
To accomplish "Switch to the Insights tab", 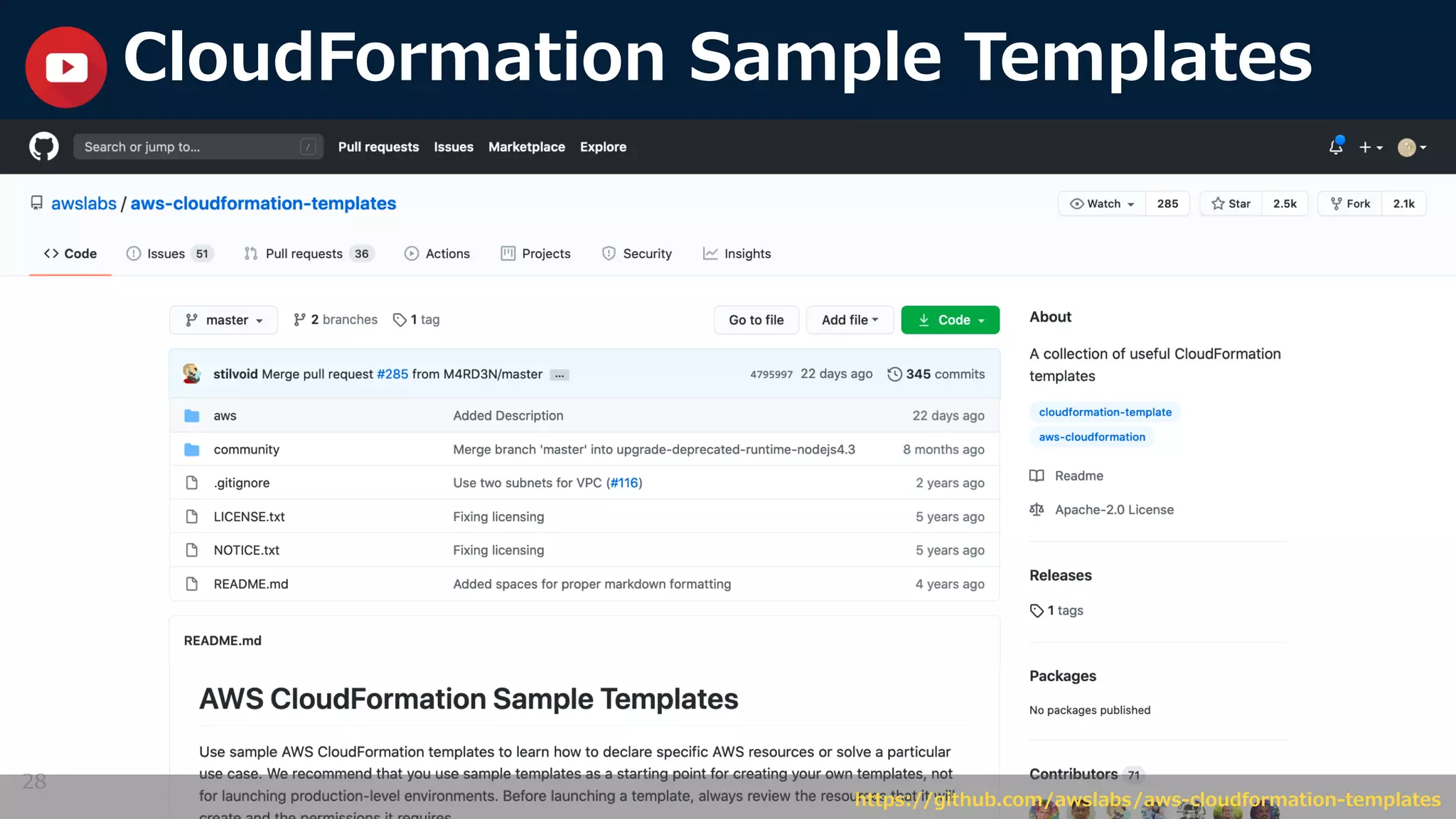I will [737, 254].
